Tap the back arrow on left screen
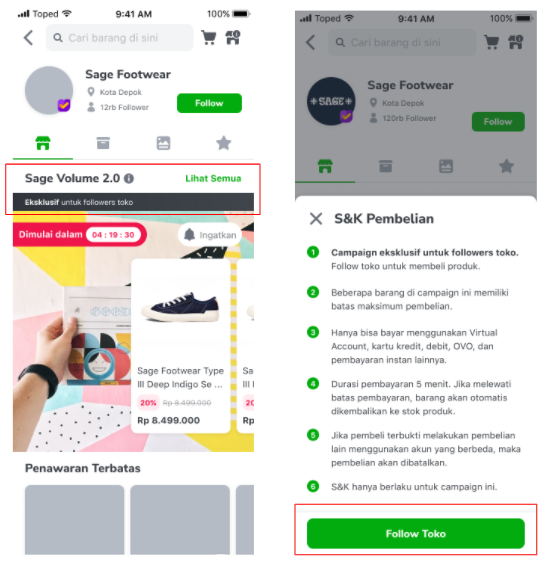This screenshot has height=563, width=543. point(28,38)
